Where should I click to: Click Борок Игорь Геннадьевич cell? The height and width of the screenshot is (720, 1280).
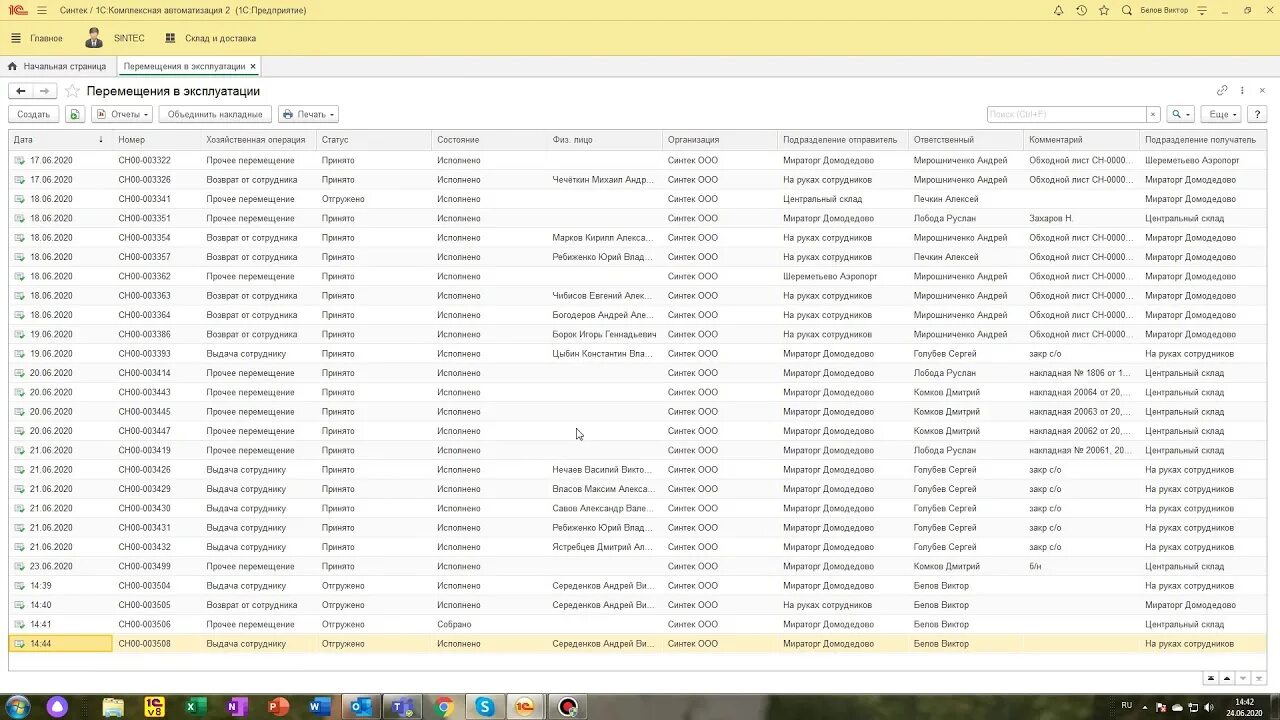tap(604, 334)
